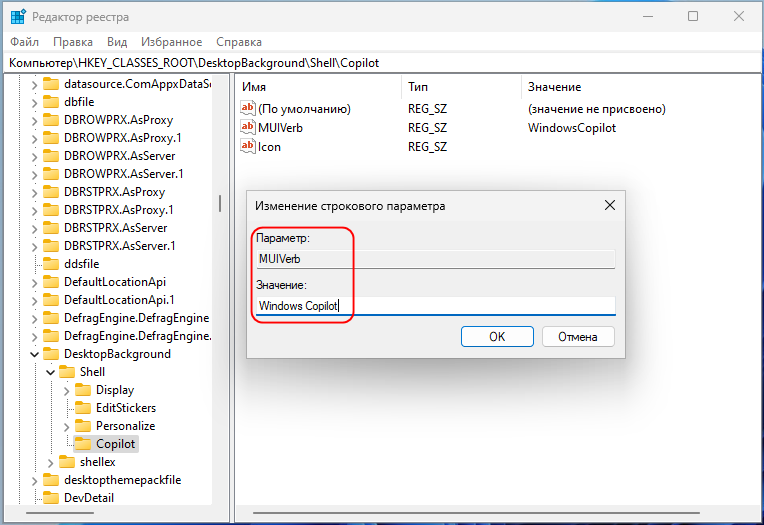Collapse the Shell node

pos(50,372)
